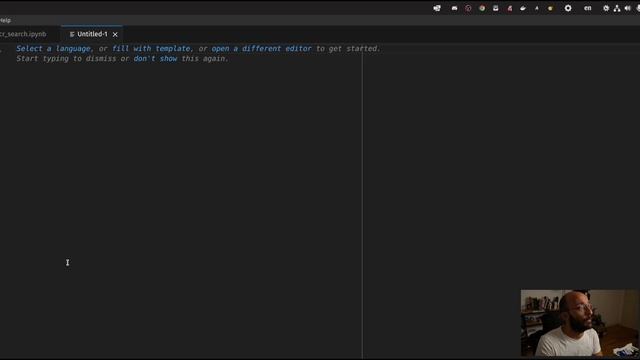Click 'open a different editor' link

[x=261, y=49]
